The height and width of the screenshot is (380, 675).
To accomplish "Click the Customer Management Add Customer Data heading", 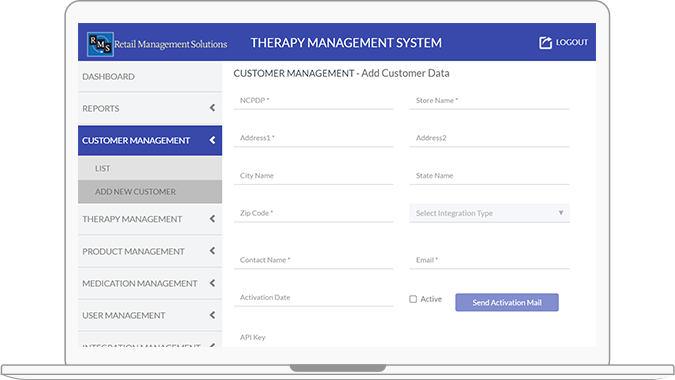I will click(341, 74).
